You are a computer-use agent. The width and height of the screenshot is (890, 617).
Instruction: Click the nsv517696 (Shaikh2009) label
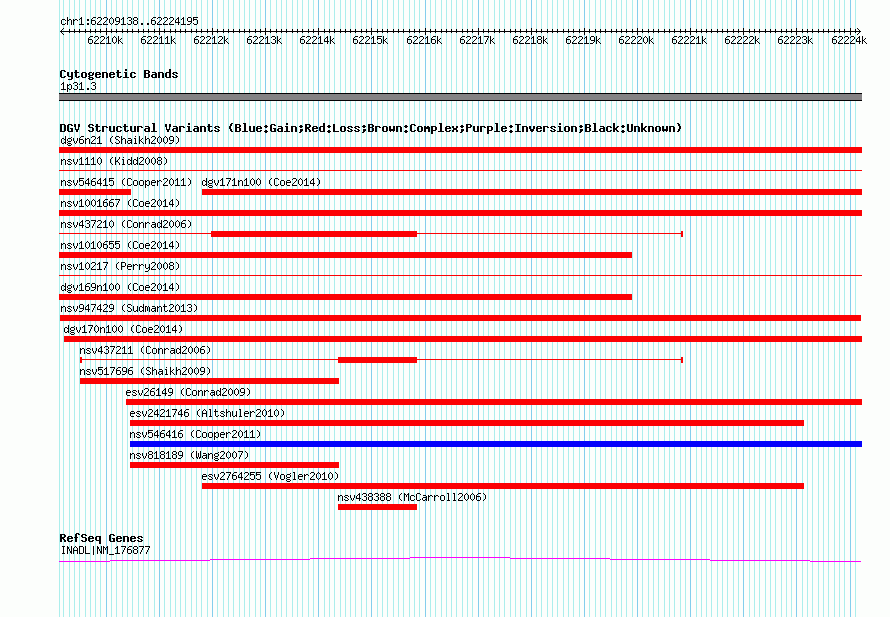[x=145, y=371]
